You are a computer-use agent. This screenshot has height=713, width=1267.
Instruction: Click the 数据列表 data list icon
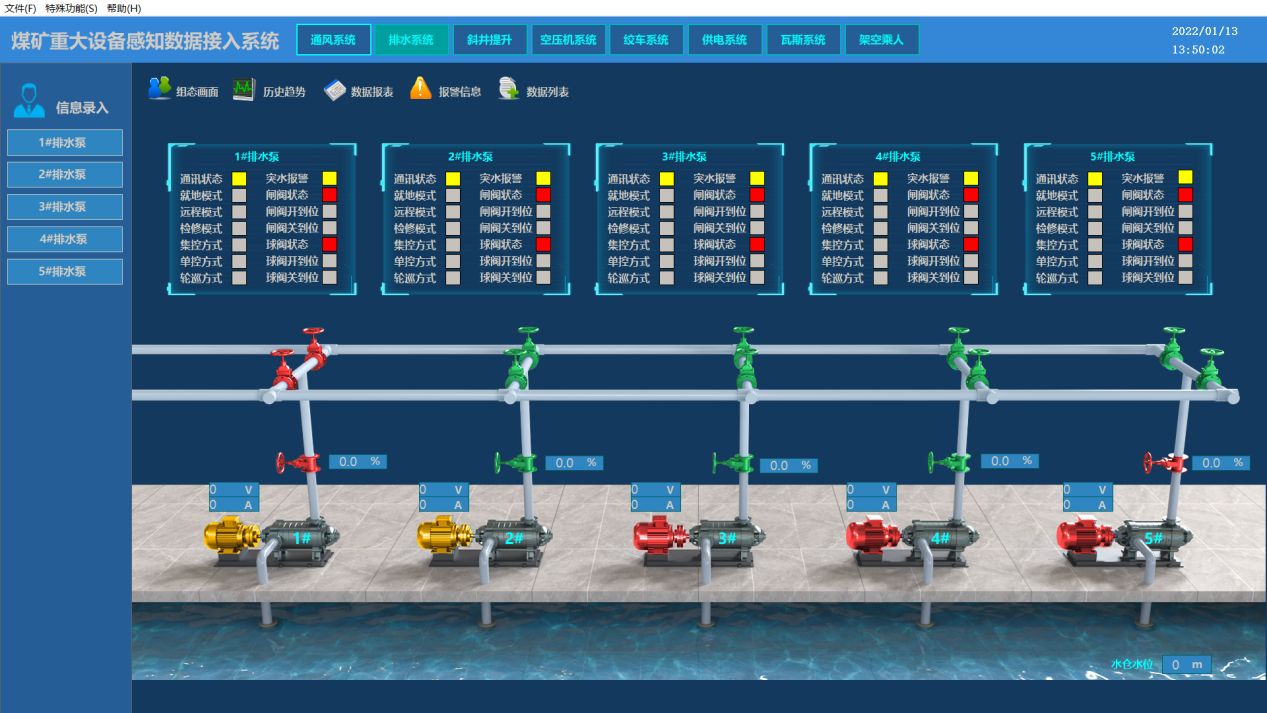[509, 89]
